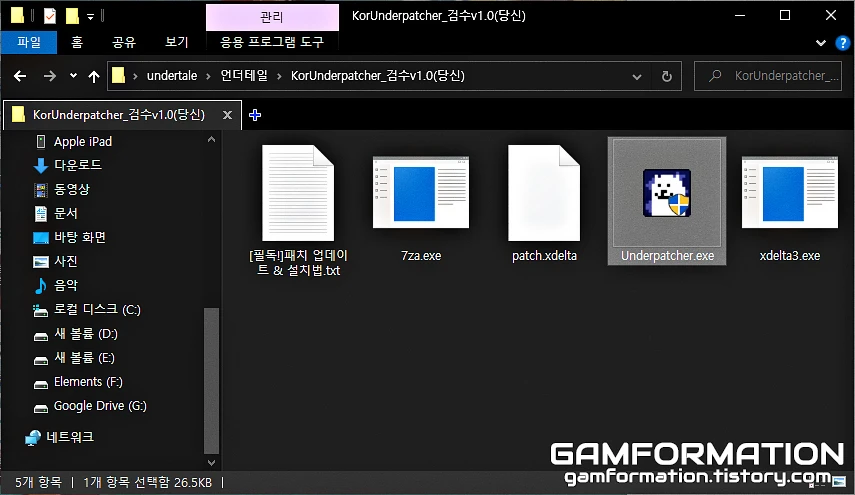Navigate to undertale in the address bar
The width and height of the screenshot is (855, 495).
tap(172, 76)
